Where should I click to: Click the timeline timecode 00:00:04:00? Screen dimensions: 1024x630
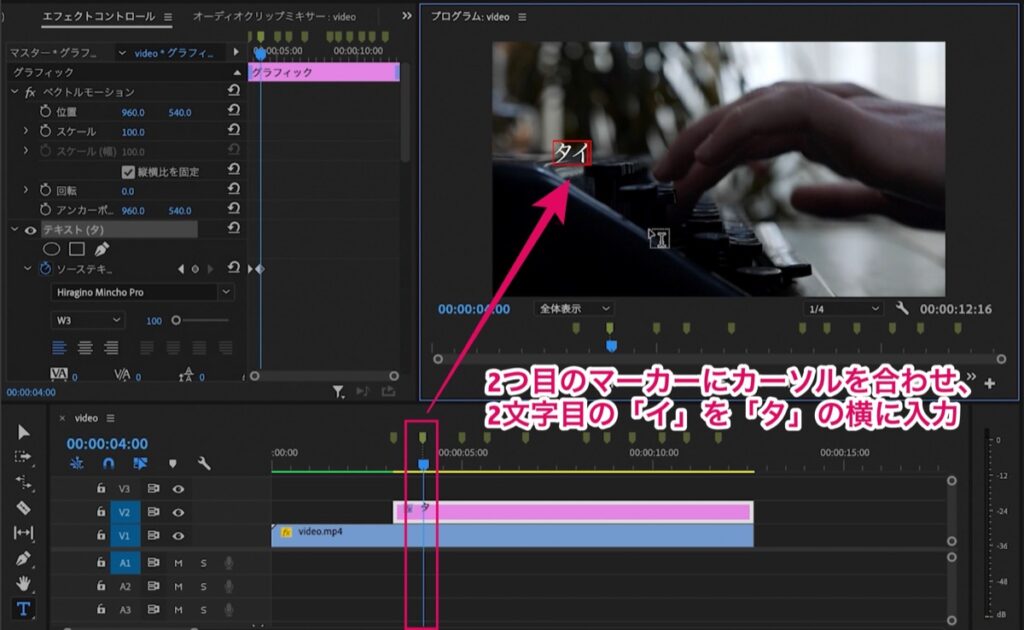tap(107, 443)
